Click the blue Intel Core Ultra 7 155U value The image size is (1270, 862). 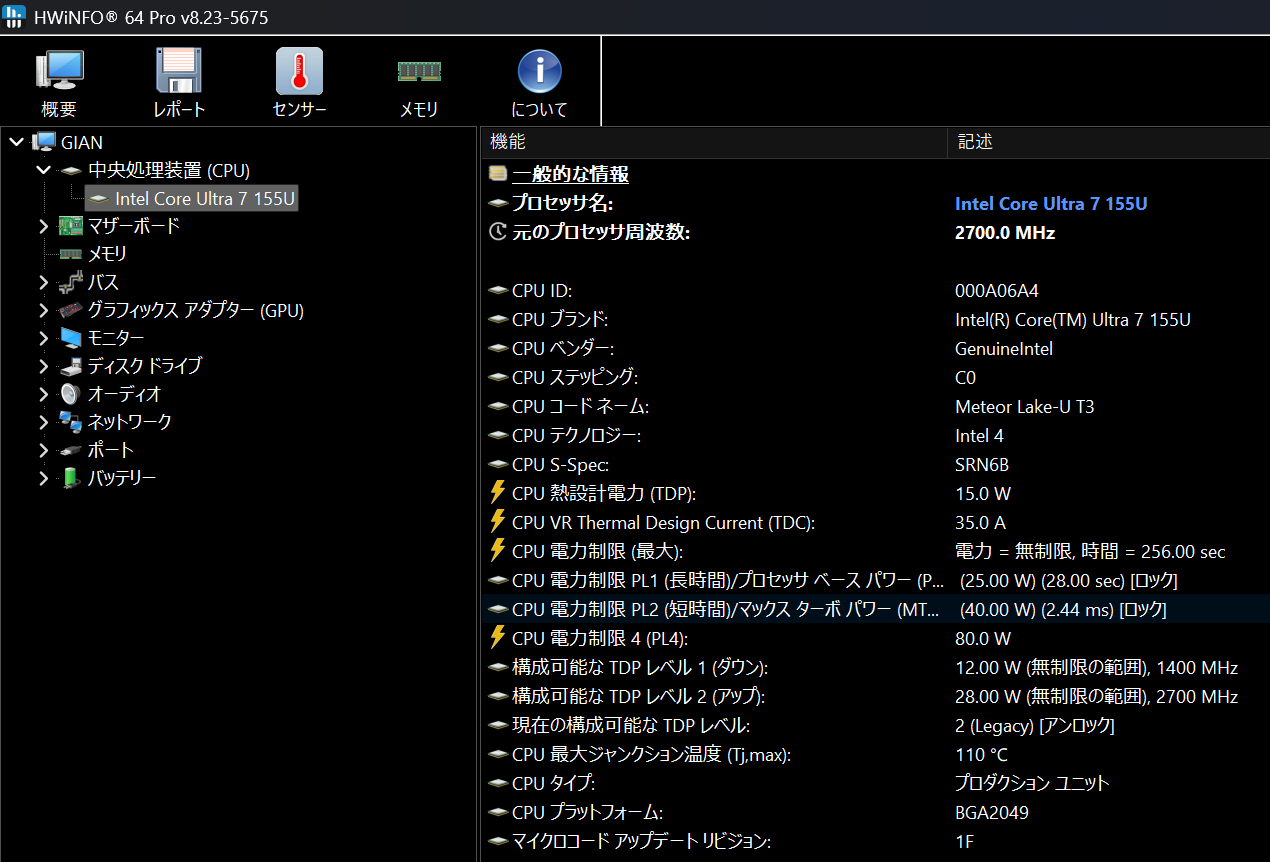coord(1051,203)
